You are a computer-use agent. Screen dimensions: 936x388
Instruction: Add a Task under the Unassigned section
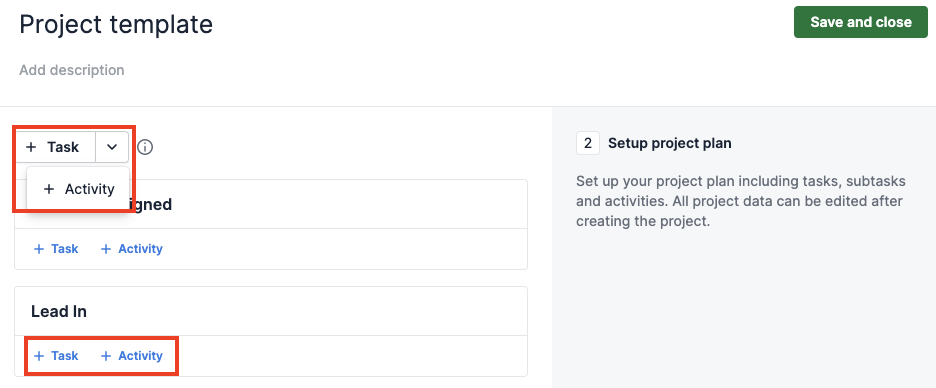56,249
